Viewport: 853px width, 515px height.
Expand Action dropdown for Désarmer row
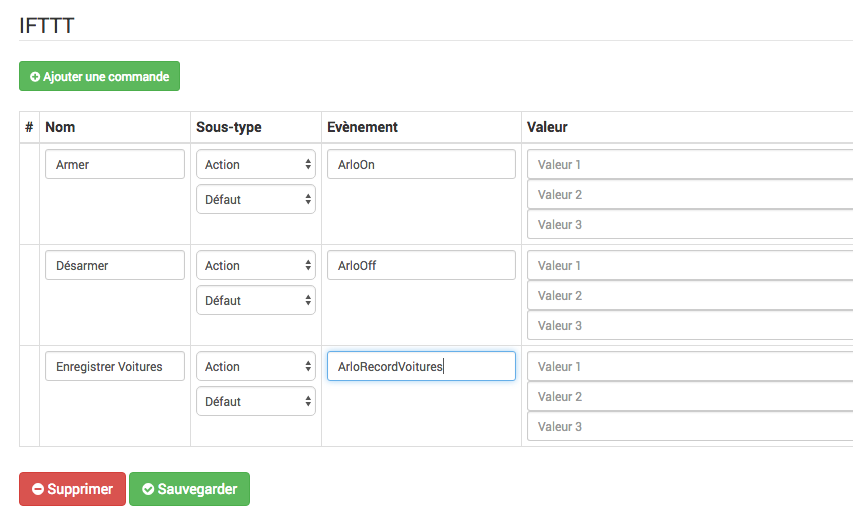point(256,265)
